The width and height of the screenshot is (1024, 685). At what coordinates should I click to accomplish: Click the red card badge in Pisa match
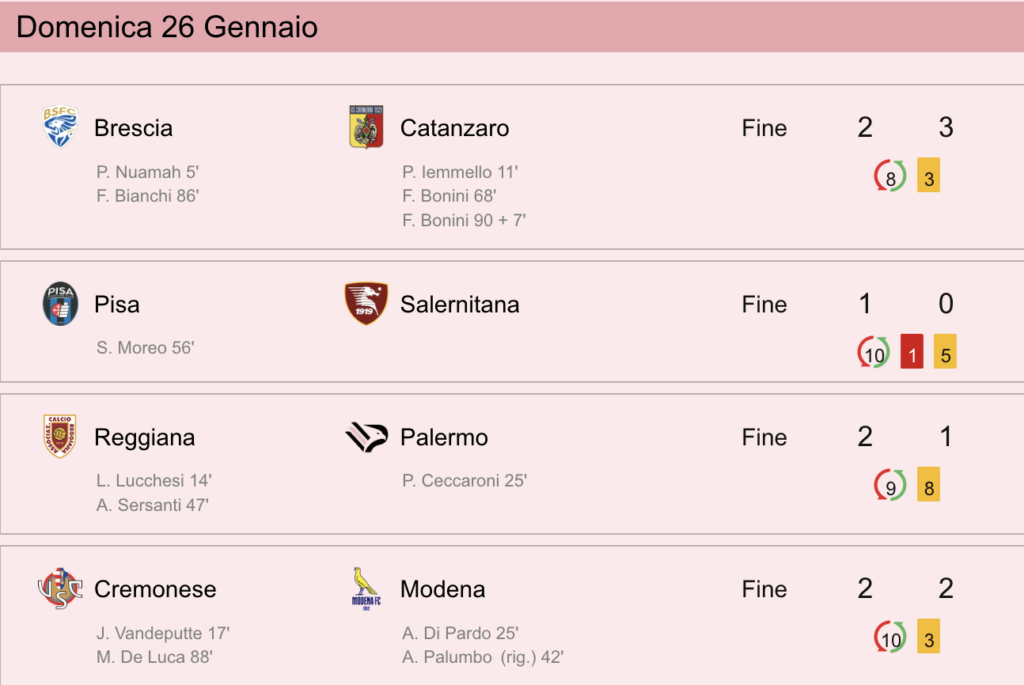[912, 351]
